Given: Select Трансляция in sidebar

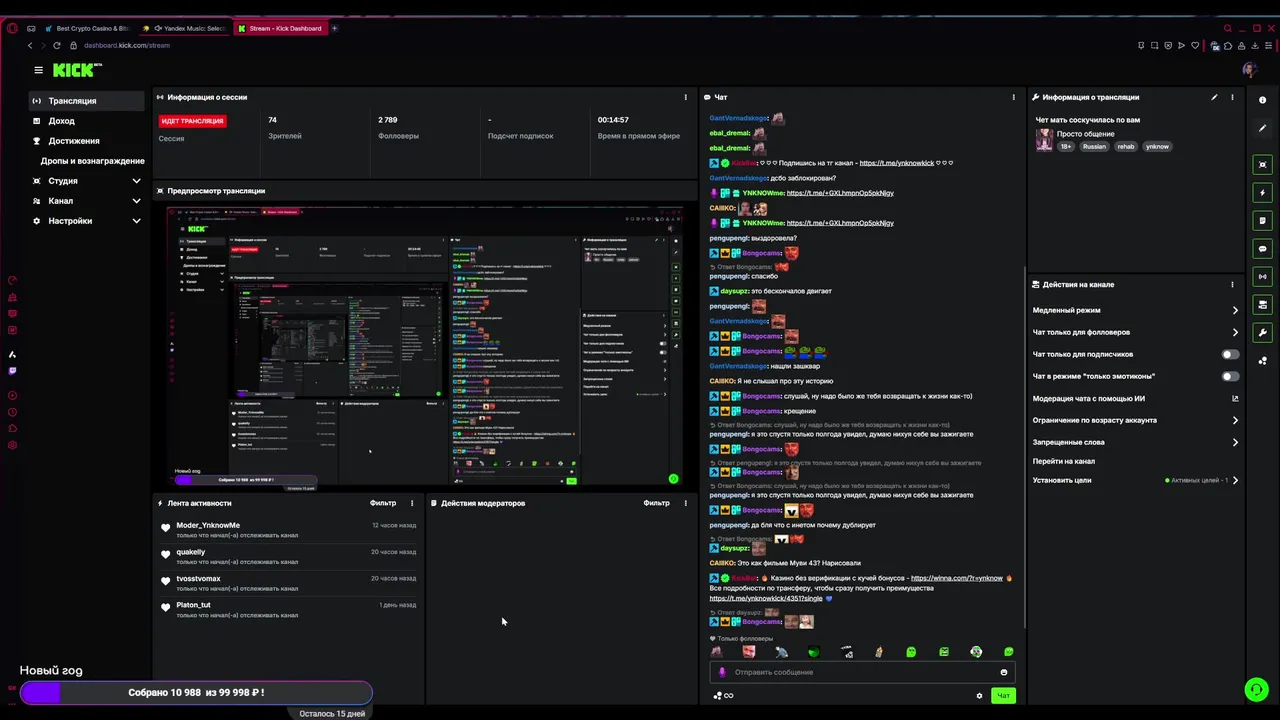Looking at the screenshot, I should click(x=87, y=101).
